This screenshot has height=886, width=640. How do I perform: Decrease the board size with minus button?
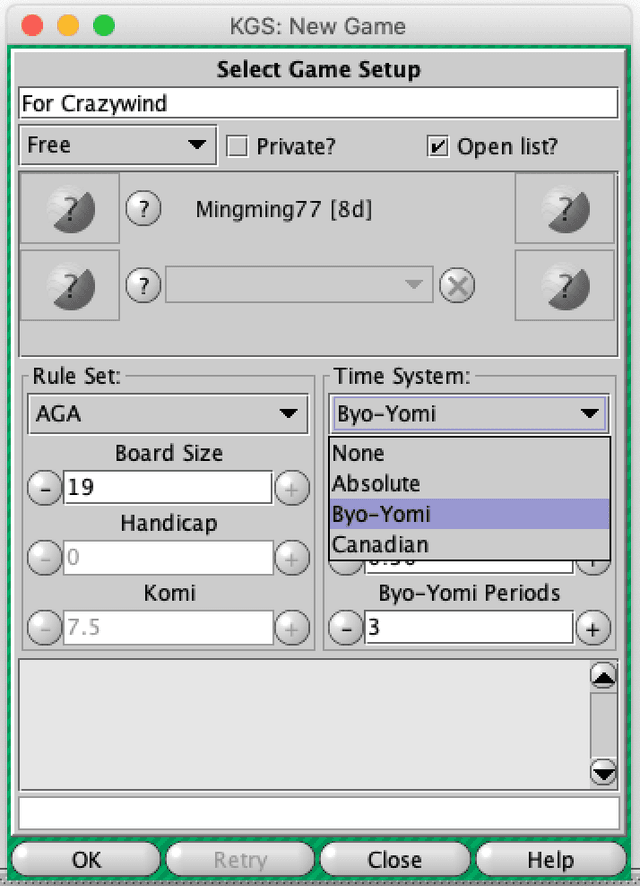(45, 487)
